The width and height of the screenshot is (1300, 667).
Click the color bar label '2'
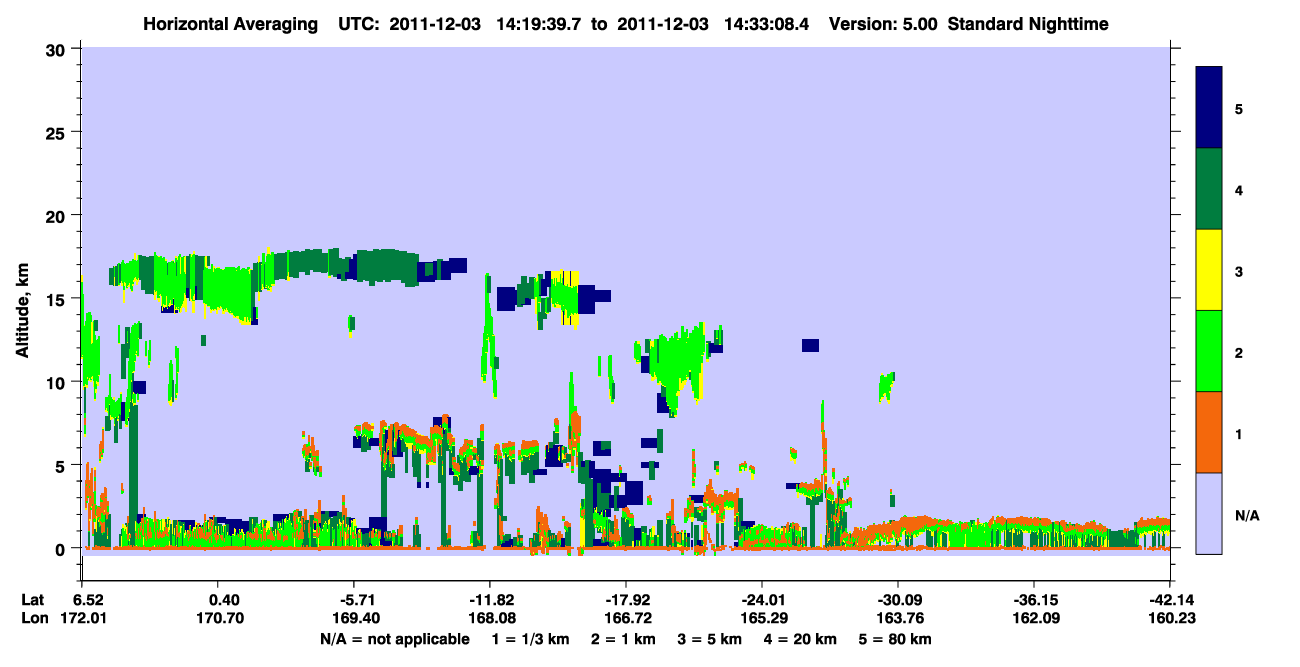pos(1239,353)
